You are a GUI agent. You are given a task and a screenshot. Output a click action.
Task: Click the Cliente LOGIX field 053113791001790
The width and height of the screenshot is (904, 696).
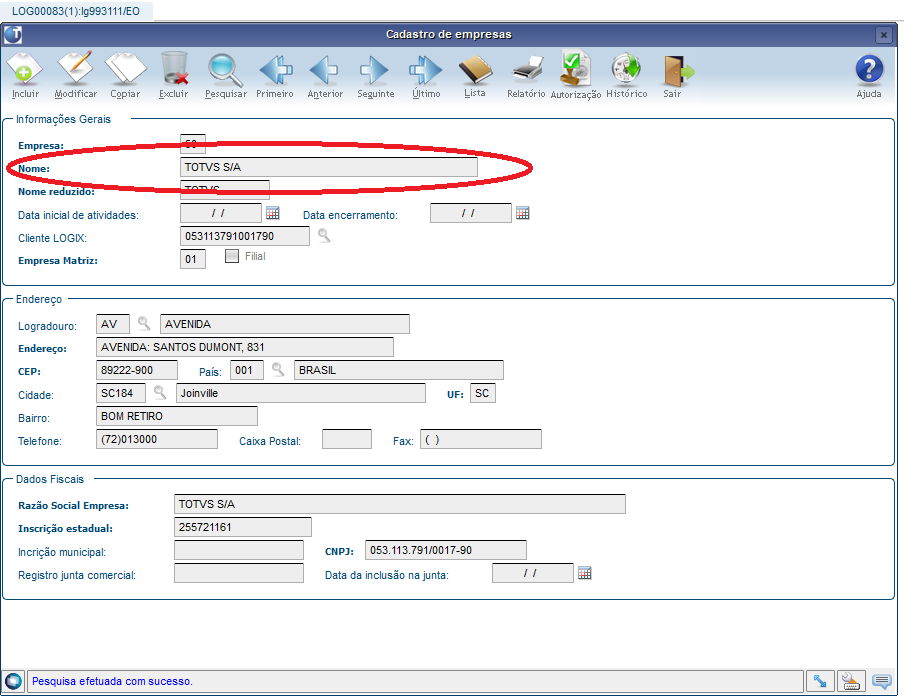coord(245,236)
